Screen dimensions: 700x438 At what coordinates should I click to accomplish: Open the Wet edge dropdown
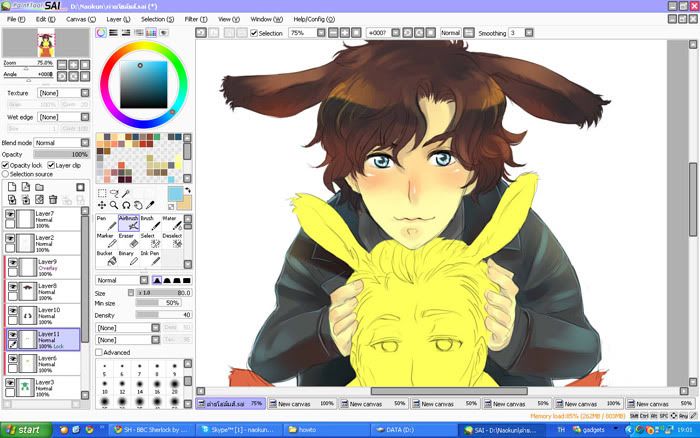click(60, 118)
